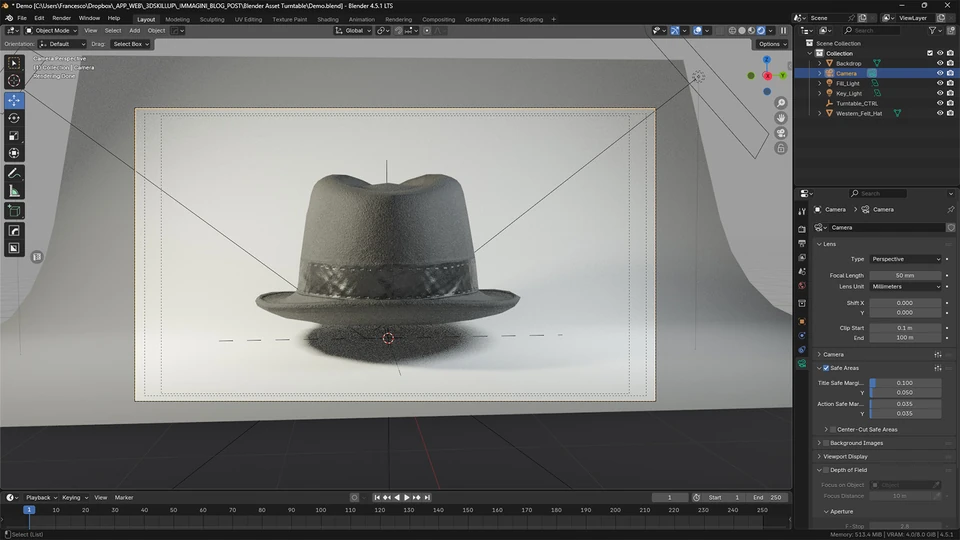Image resolution: width=960 pixels, height=540 pixels.
Task: Open the lens Type Perspective dropdown
Action: coord(906,259)
